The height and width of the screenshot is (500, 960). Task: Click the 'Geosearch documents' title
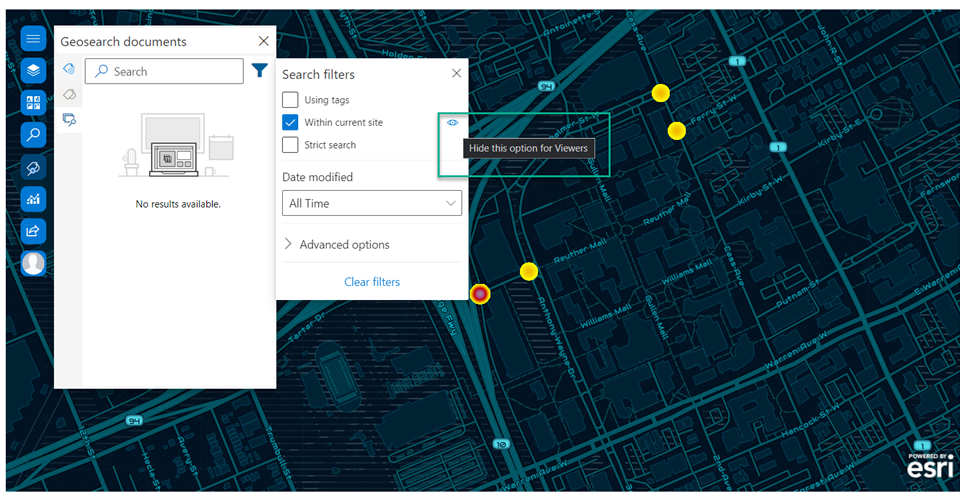(x=123, y=42)
